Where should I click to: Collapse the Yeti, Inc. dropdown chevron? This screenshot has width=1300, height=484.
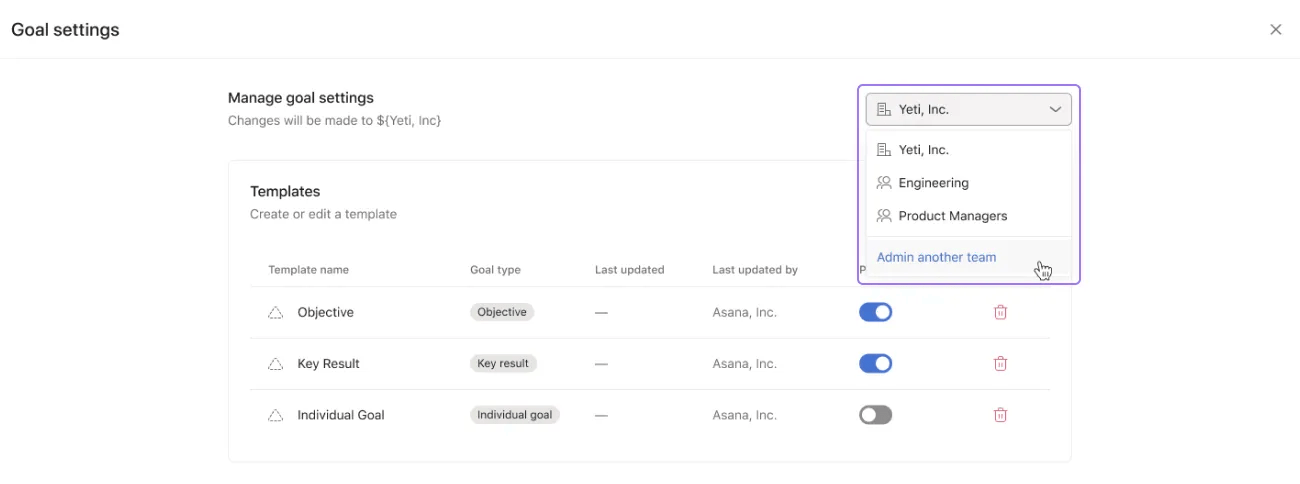[1055, 110]
